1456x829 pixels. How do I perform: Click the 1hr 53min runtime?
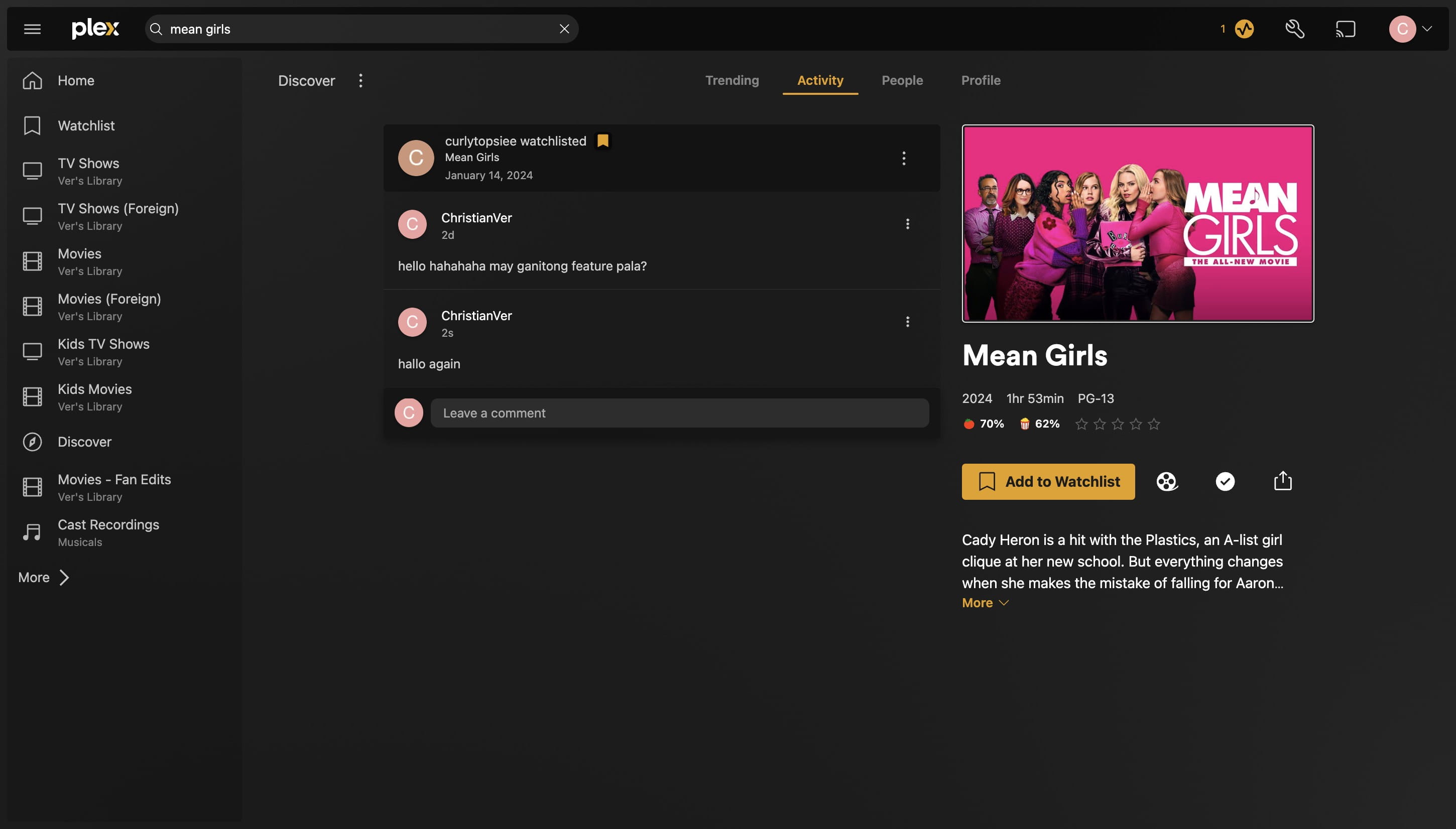click(1034, 398)
